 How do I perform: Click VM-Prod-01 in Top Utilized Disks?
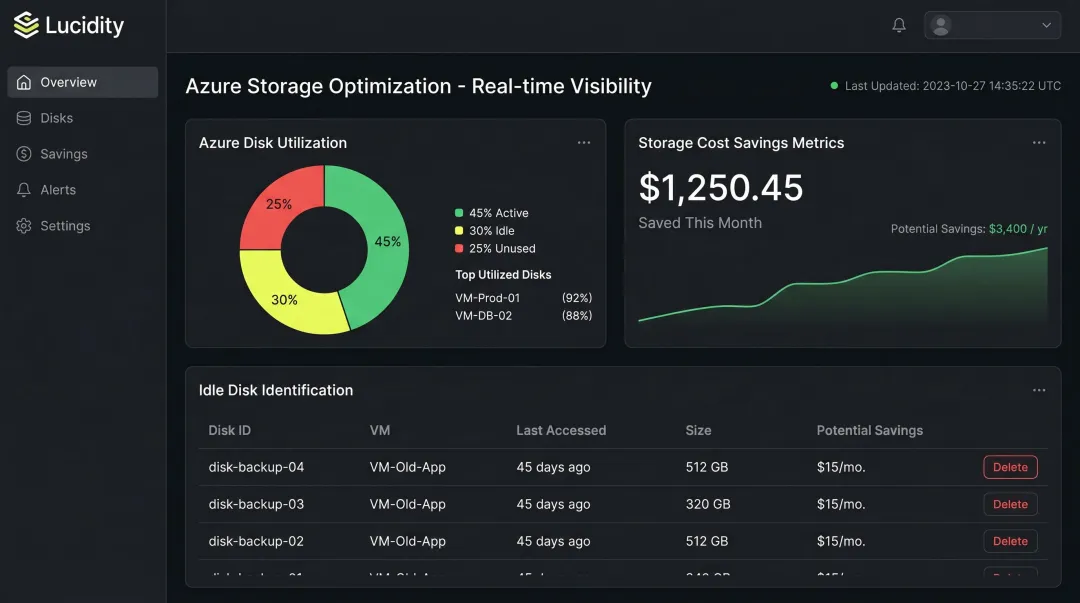pyautogui.click(x=488, y=298)
